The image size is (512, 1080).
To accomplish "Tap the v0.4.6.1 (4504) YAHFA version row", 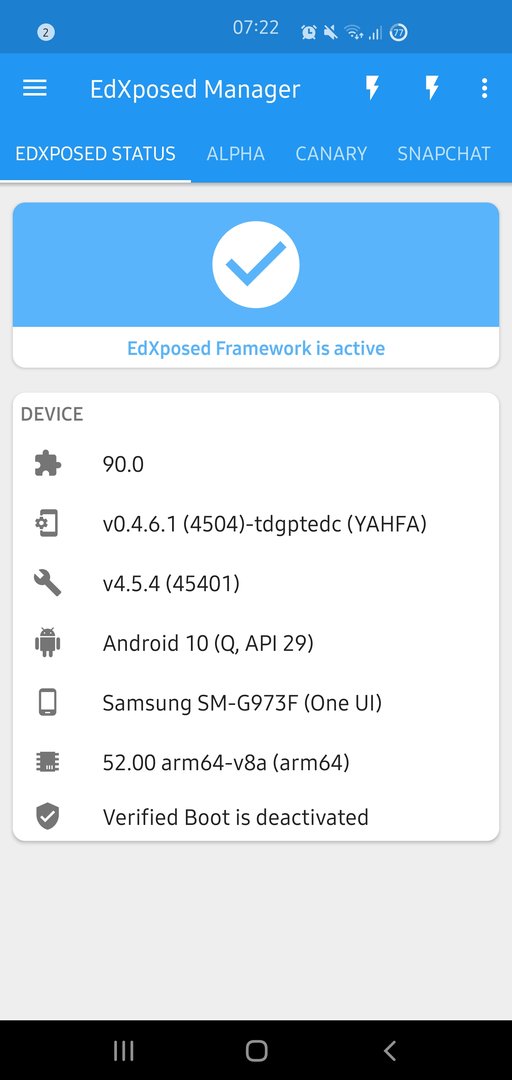I will point(256,524).
